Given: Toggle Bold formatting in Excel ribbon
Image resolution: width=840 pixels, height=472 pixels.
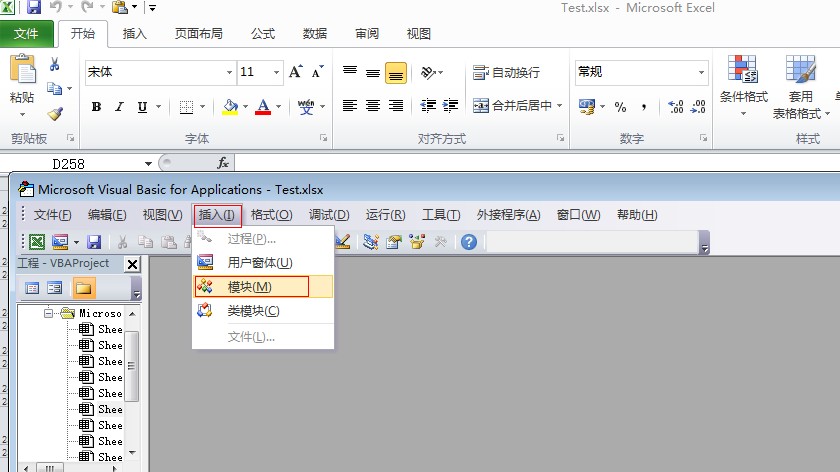Looking at the screenshot, I should [96, 107].
